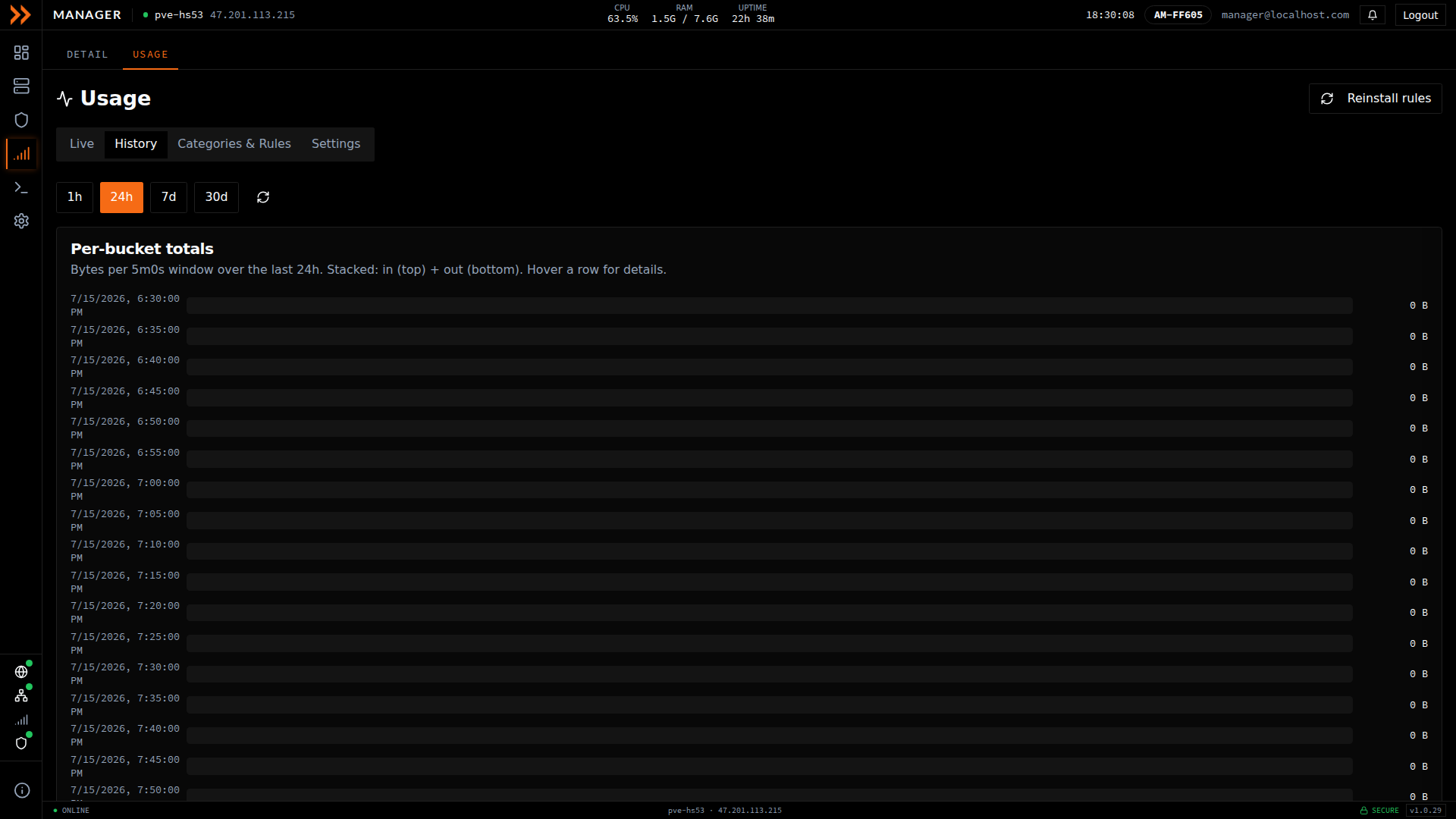The image size is (1456, 819).
Task: Open the info icon at sidebar bottom
Action: pos(22,790)
